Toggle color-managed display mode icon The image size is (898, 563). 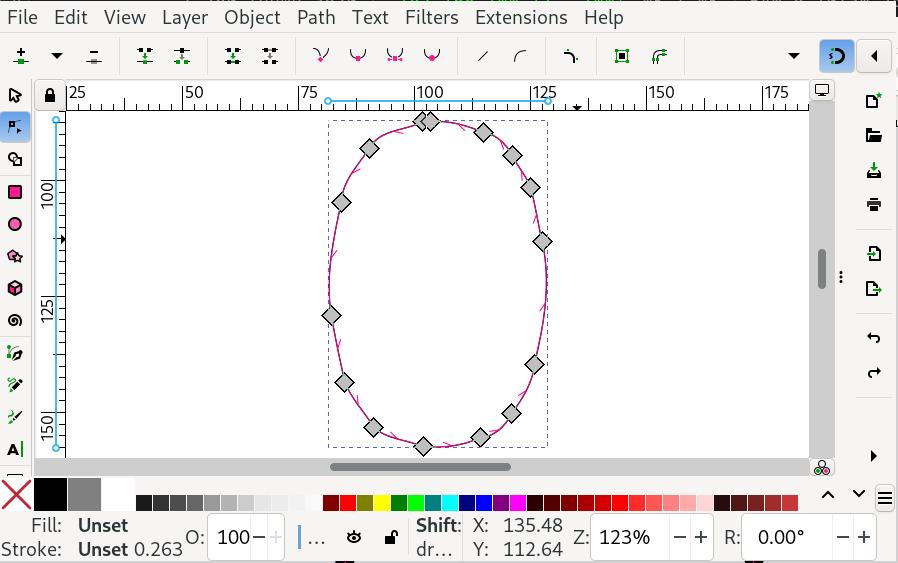pos(822,468)
